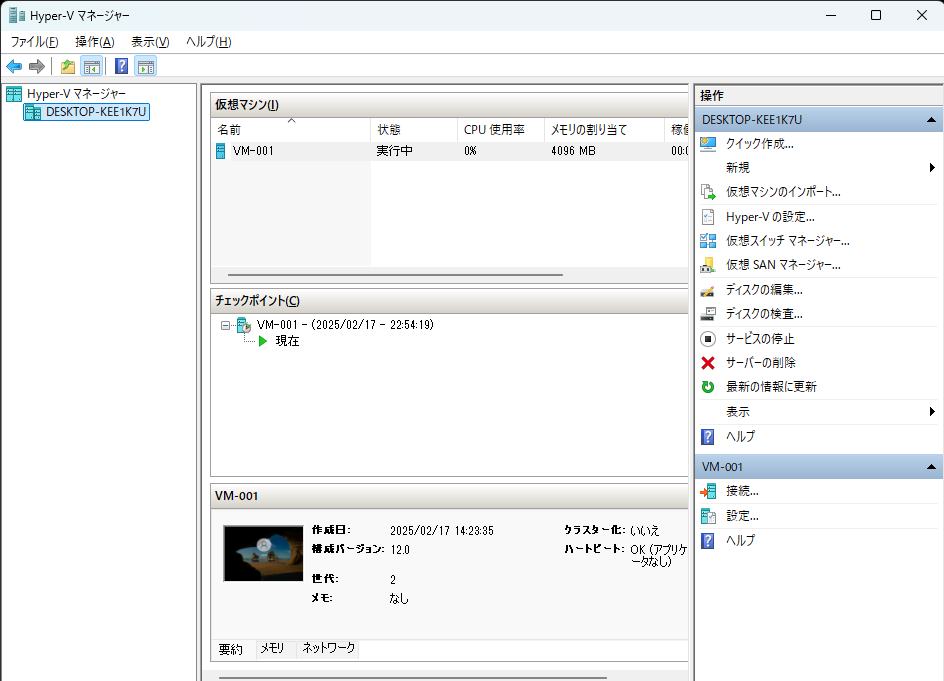Toggle the action pane show/hide toolbar icon
The height and width of the screenshot is (681, 944).
coord(146,66)
